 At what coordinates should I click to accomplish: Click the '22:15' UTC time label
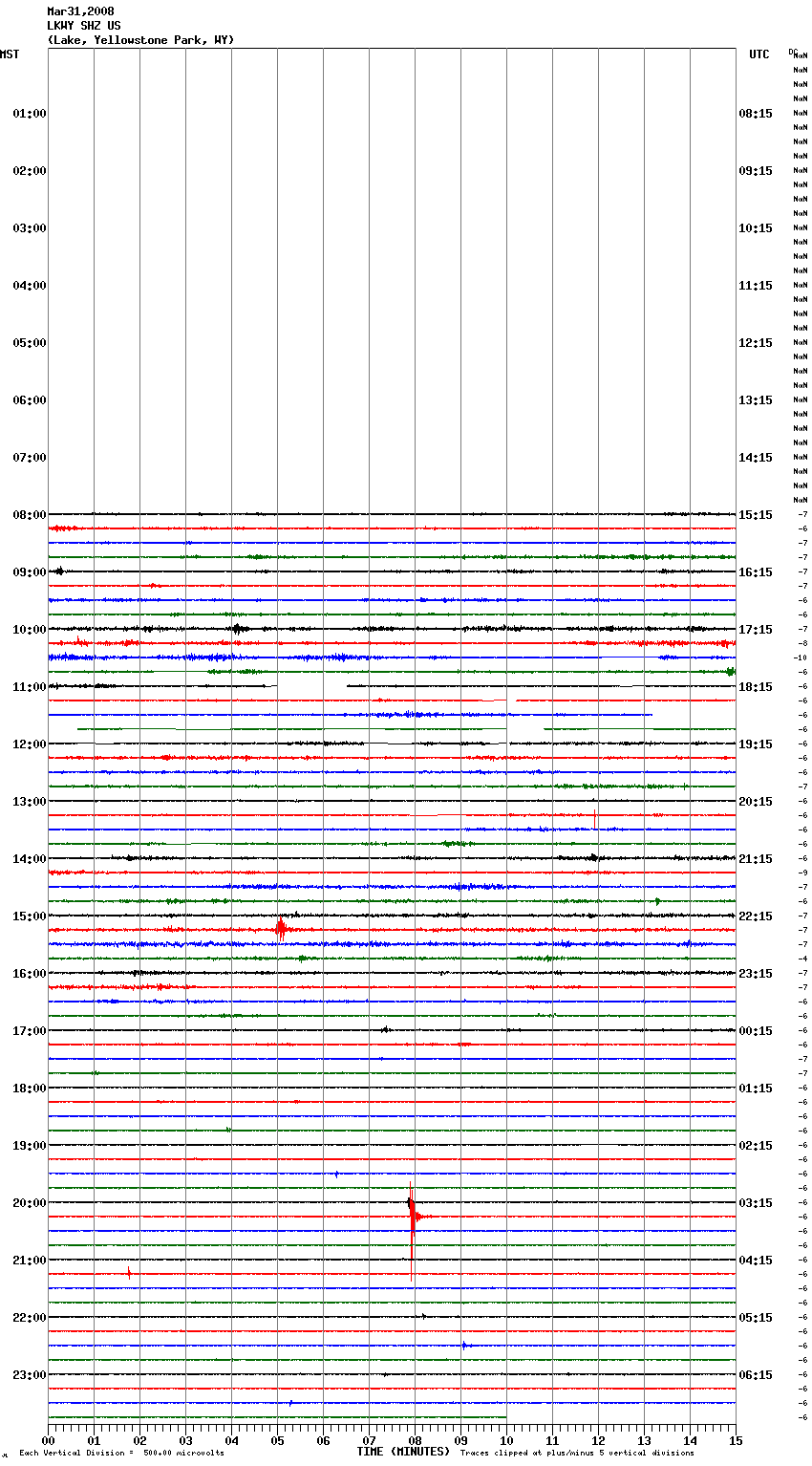[x=756, y=916]
